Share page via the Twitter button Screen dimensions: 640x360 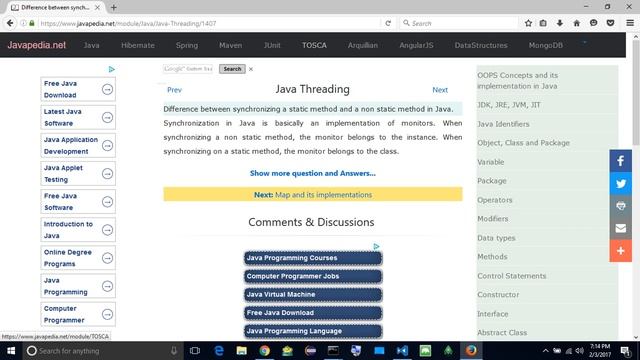[621, 183]
